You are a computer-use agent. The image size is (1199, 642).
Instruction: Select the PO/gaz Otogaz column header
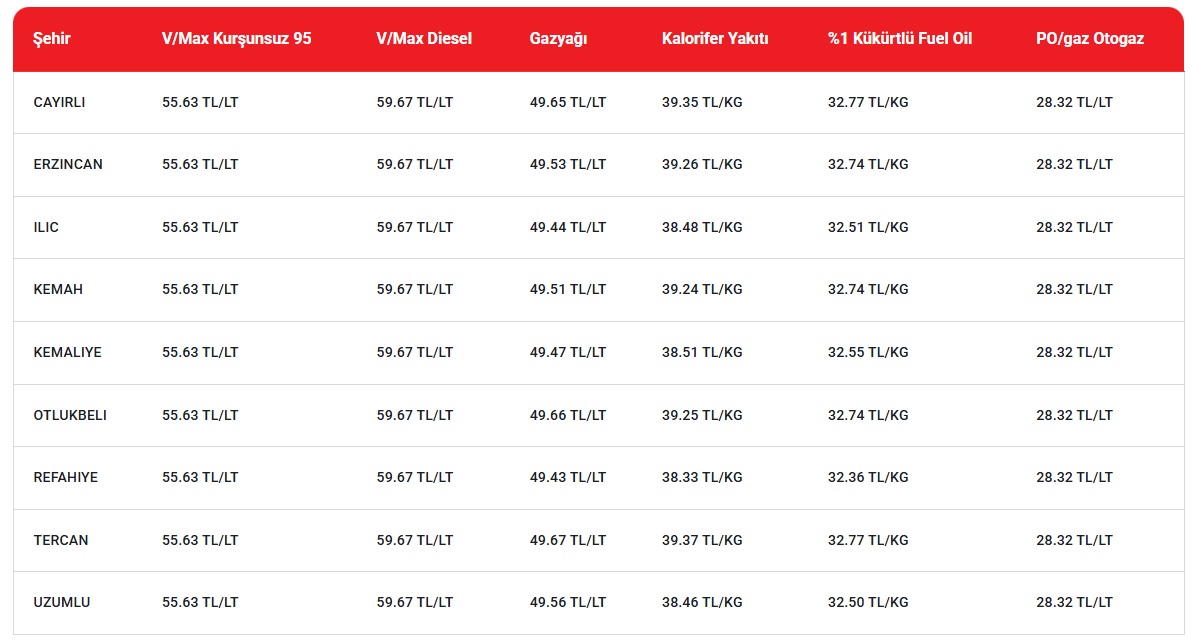point(1090,39)
